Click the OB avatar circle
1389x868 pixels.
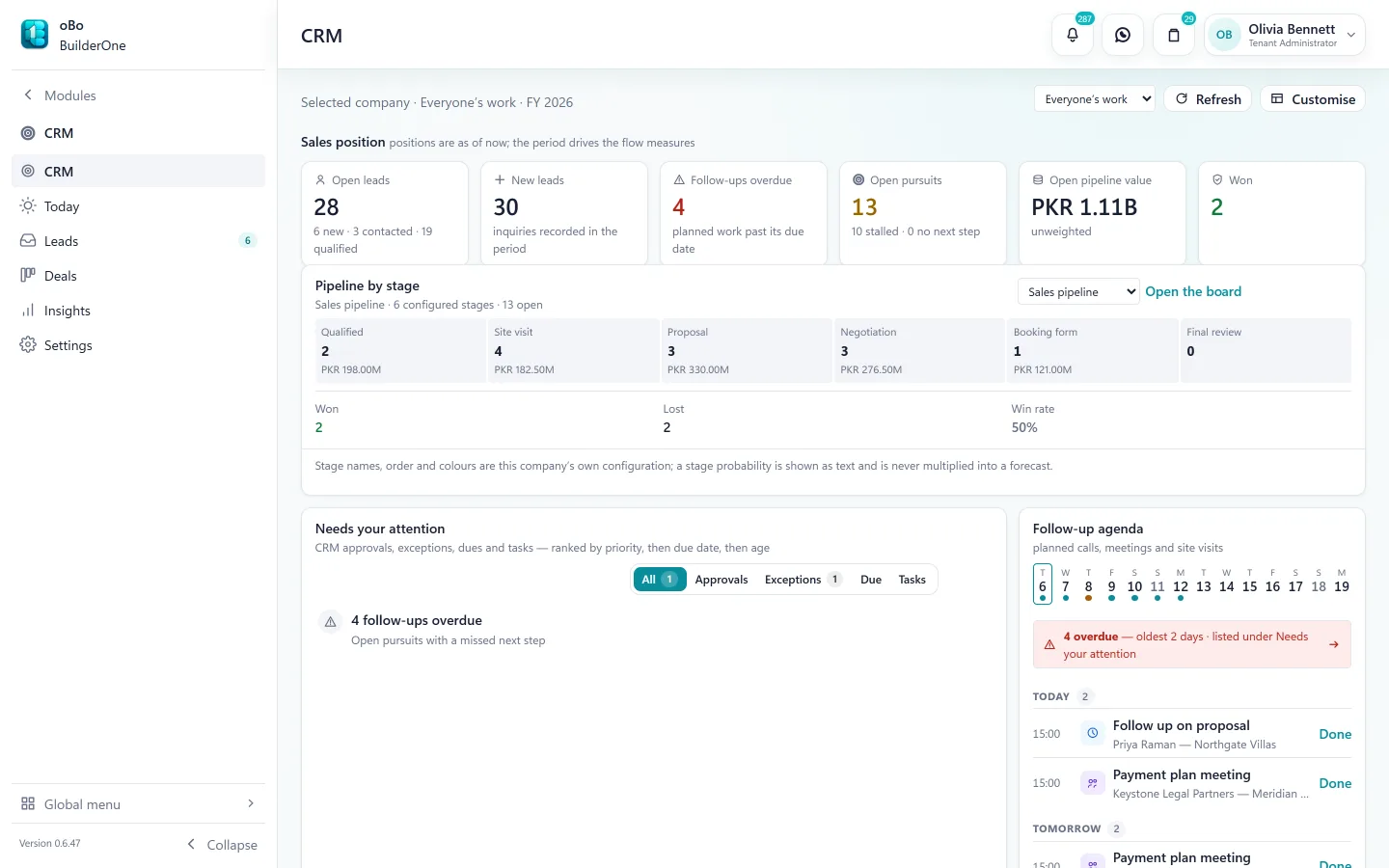[x=1224, y=35]
